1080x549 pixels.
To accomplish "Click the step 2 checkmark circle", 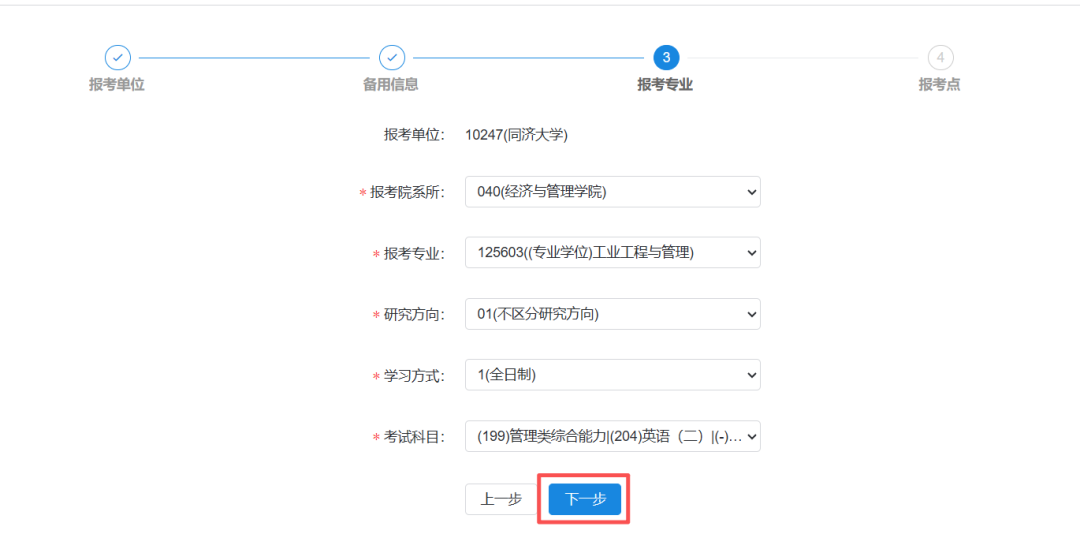I will tap(392, 58).
